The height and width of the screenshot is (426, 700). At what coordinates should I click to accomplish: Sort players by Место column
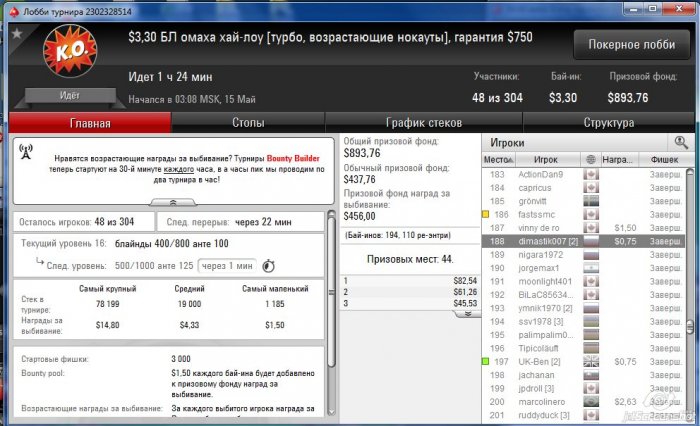pyautogui.click(x=498, y=159)
